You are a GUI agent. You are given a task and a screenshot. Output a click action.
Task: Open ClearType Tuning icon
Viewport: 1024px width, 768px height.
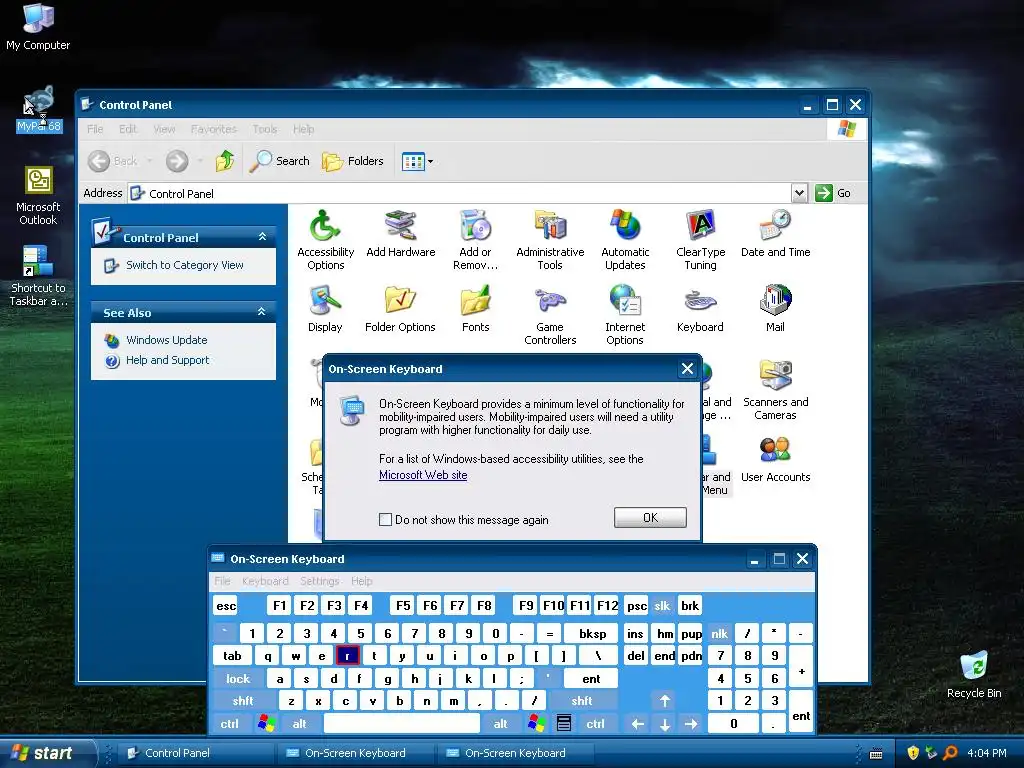point(700,240)
